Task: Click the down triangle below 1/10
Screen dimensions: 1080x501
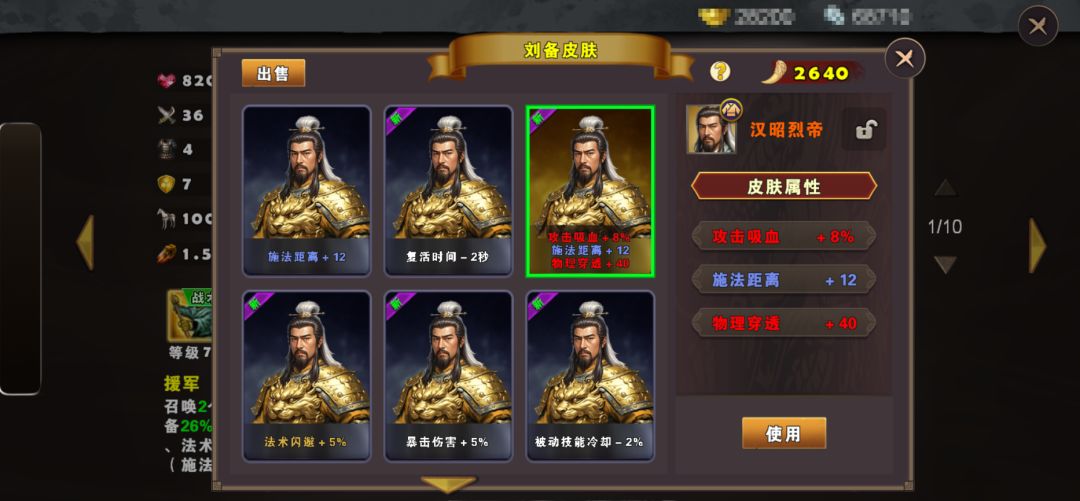Action: [x=945, y=265]
